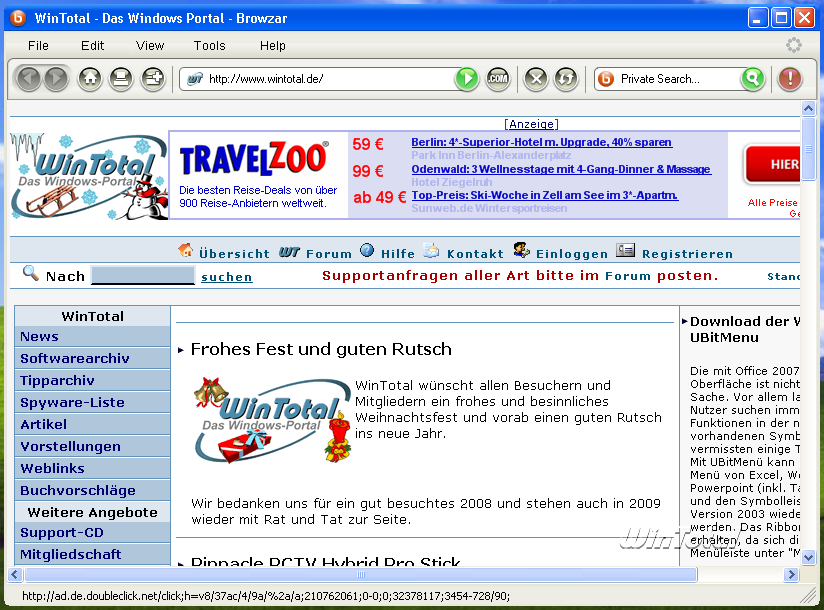
Task: Open the Tools menu
Action: [209, 46]
